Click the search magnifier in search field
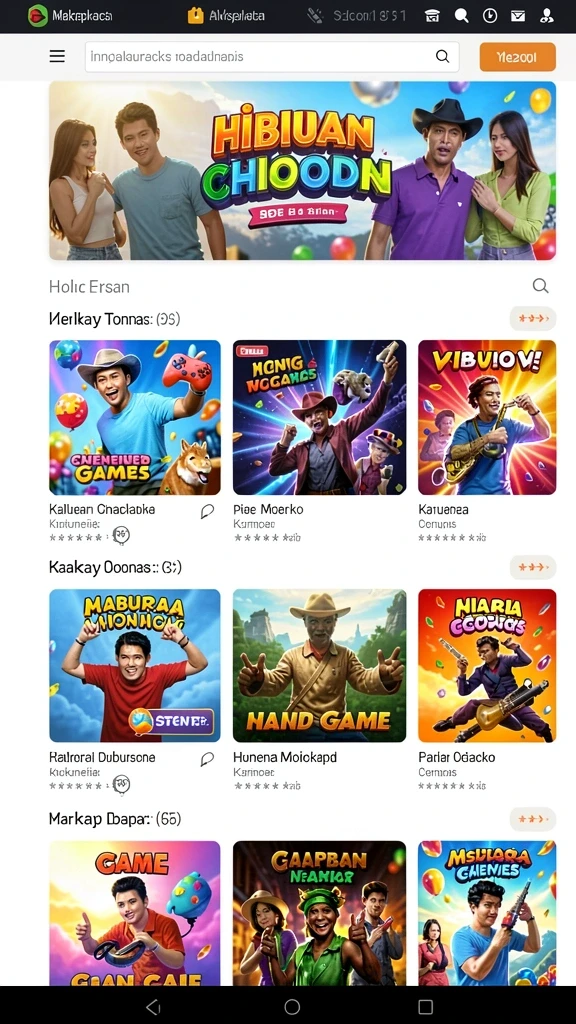The height and width of the screenshot is (1024, 576). (443, 56)
